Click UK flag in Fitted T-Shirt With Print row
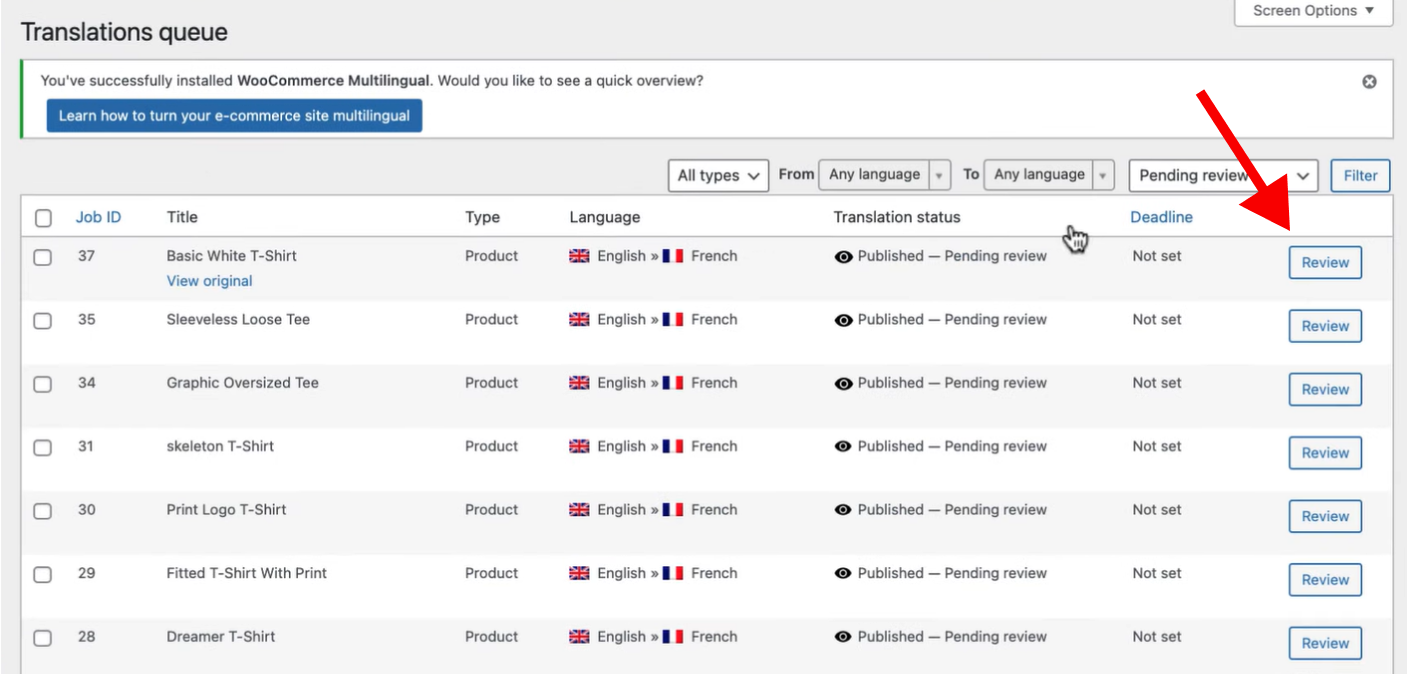1408x674 pixels. (x=580, y=573)
